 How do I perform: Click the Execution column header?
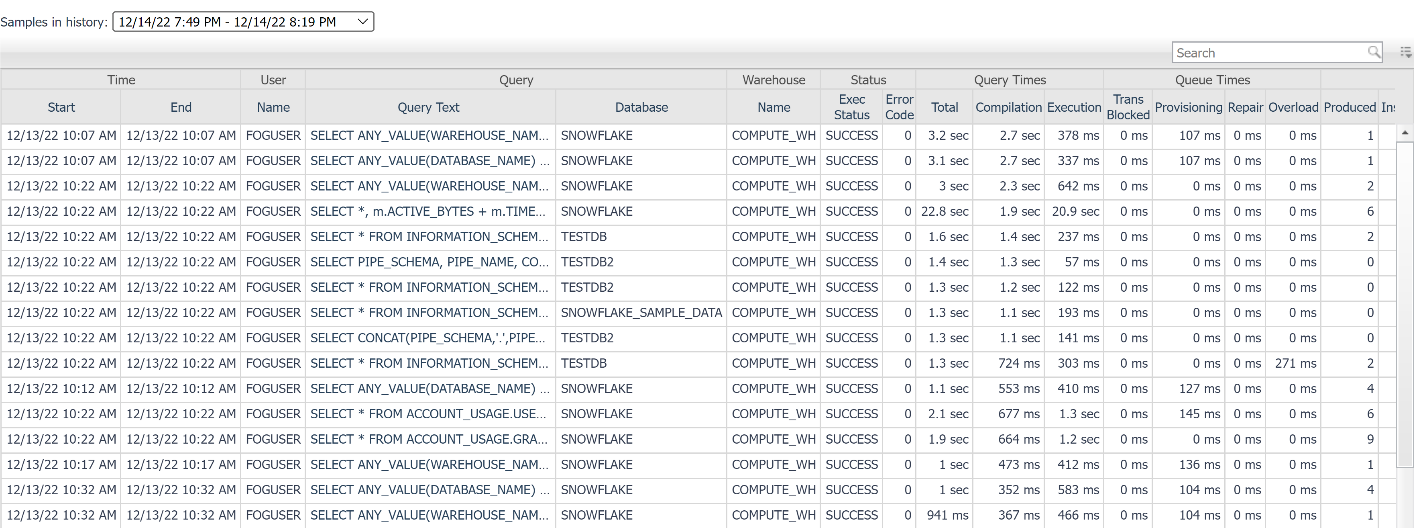1074,107
